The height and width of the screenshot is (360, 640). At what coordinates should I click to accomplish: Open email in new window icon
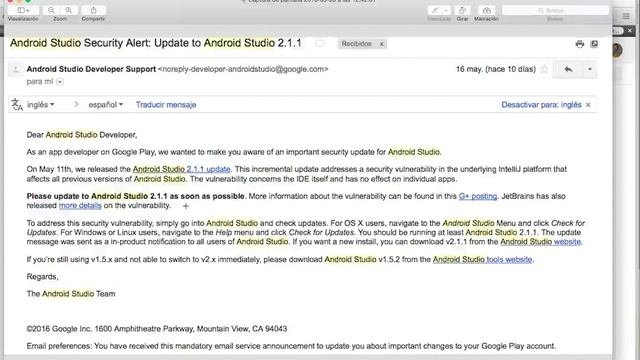(x=594, y=44)
